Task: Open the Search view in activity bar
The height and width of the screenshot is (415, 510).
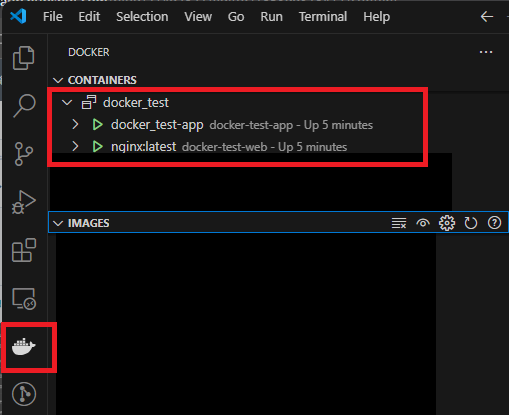Action: [x=24, y=106]
